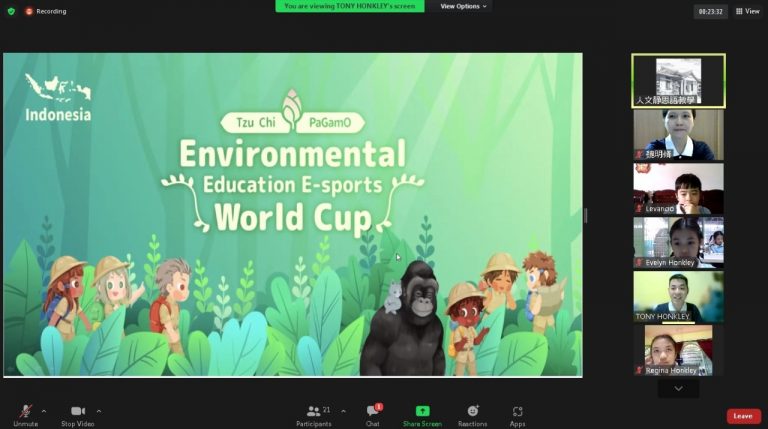Click the green 'You are viewing' banner
Screen dimensions: 768x429
(x=350, y=6)
